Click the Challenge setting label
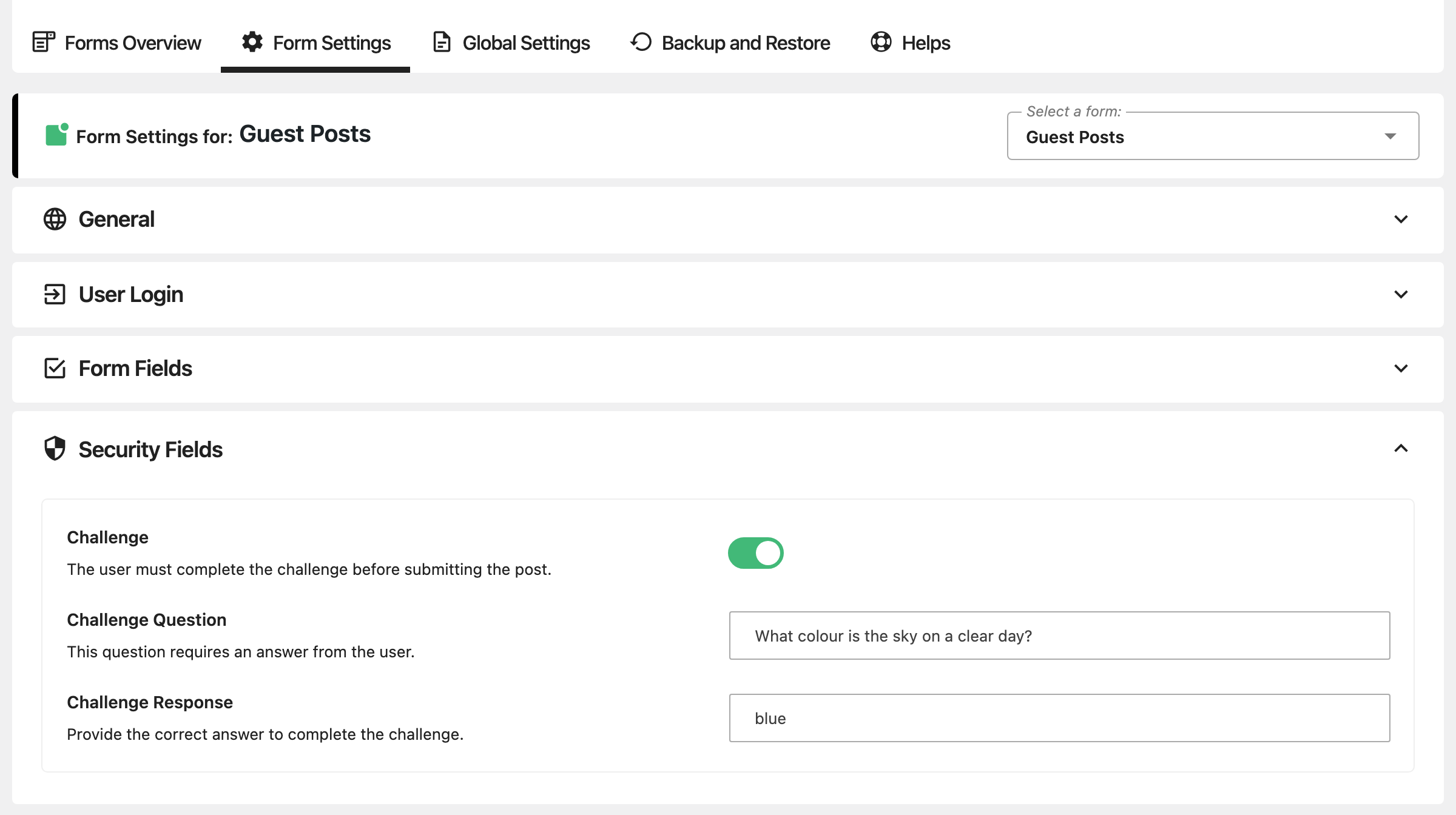 [107, 537]
